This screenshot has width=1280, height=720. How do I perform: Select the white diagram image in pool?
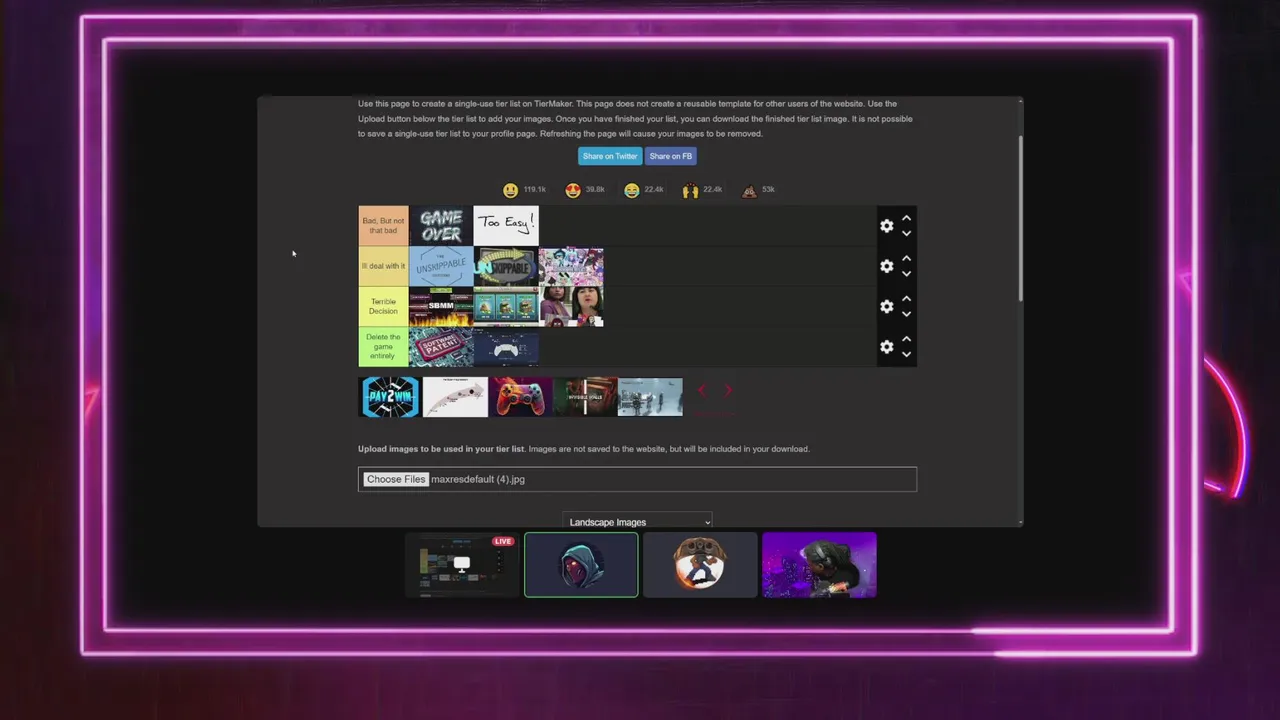(x=455, y=397)
